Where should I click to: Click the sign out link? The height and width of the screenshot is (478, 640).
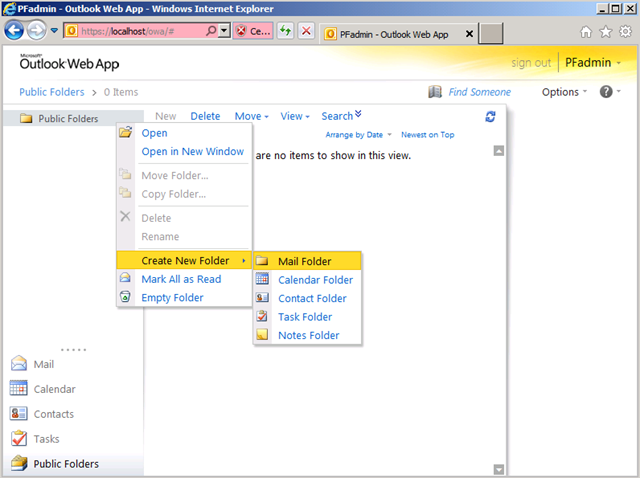[531, 63]
